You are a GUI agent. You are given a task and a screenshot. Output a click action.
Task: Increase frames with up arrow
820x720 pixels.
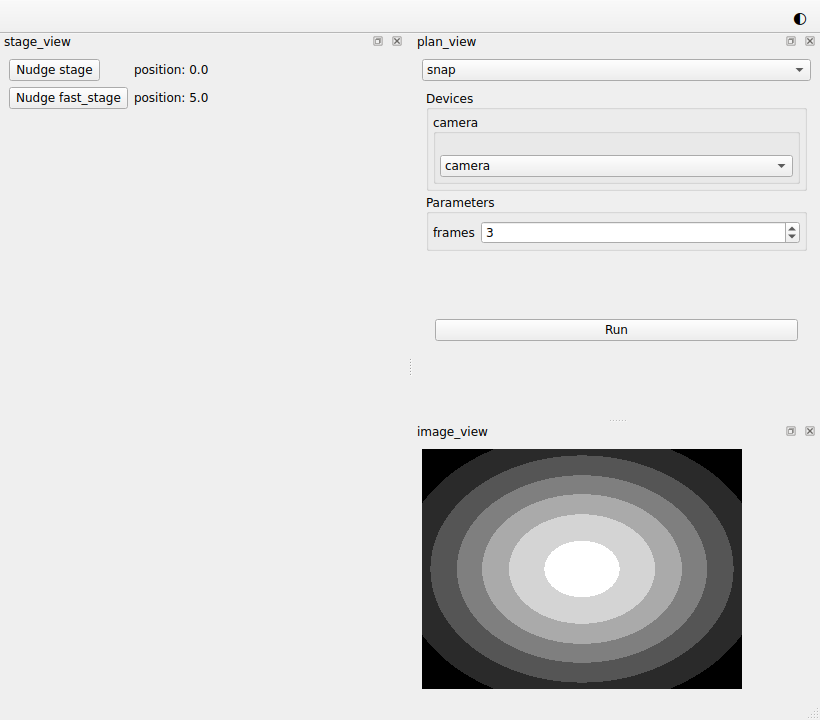(792, 228)
